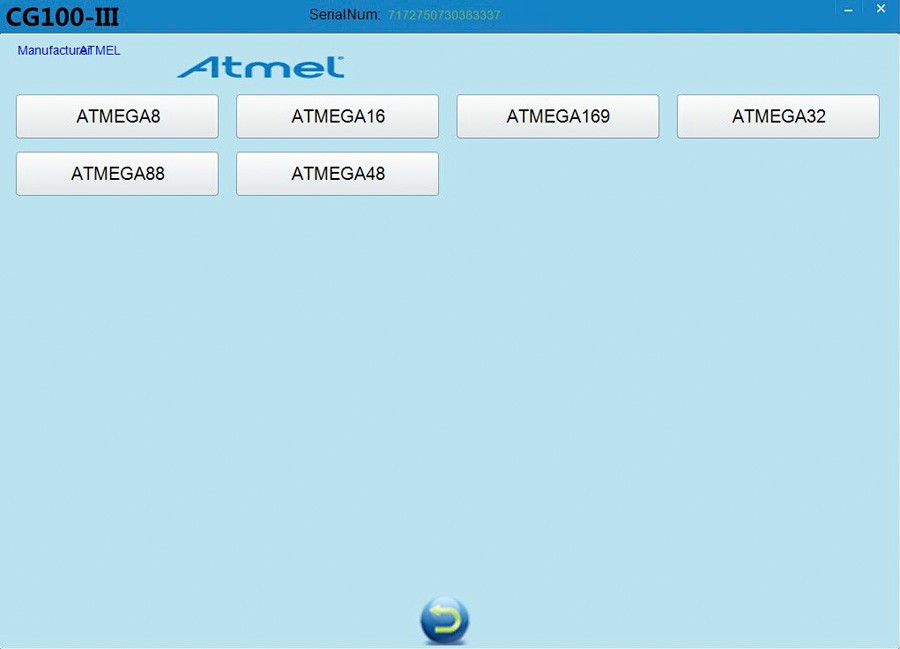Click the CG100-III title text

[x=63, y=17]
